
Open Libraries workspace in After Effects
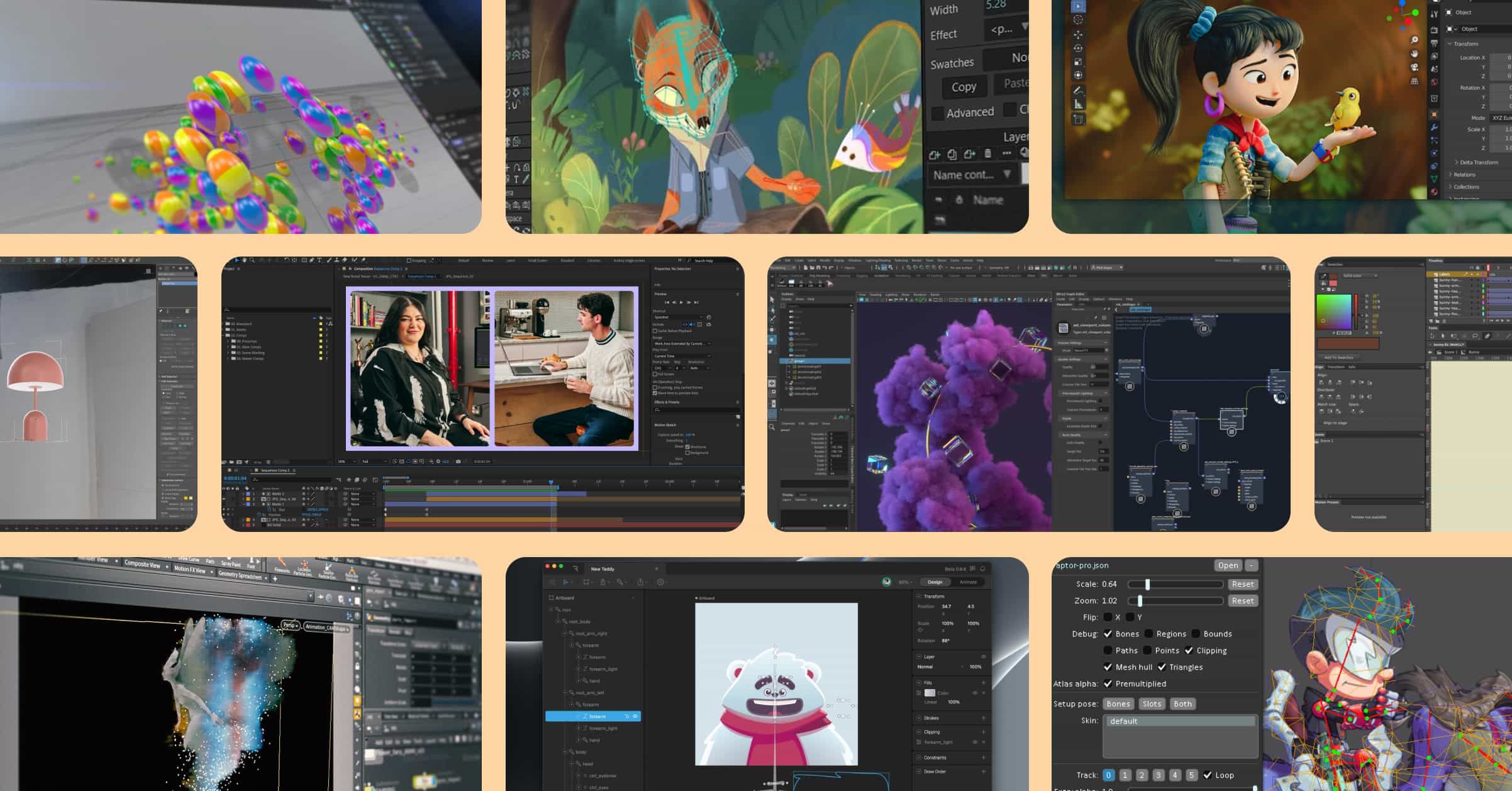[594, 260]
